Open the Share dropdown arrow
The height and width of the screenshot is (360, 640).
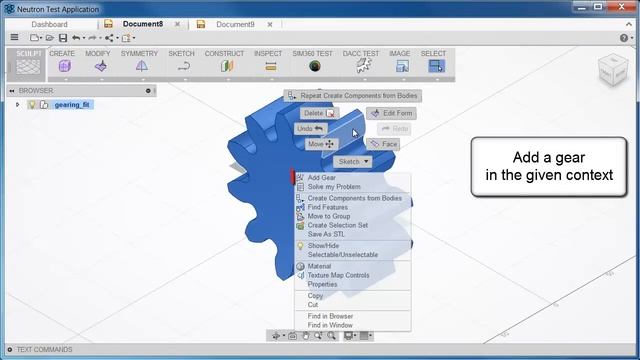tap(117, 38)
